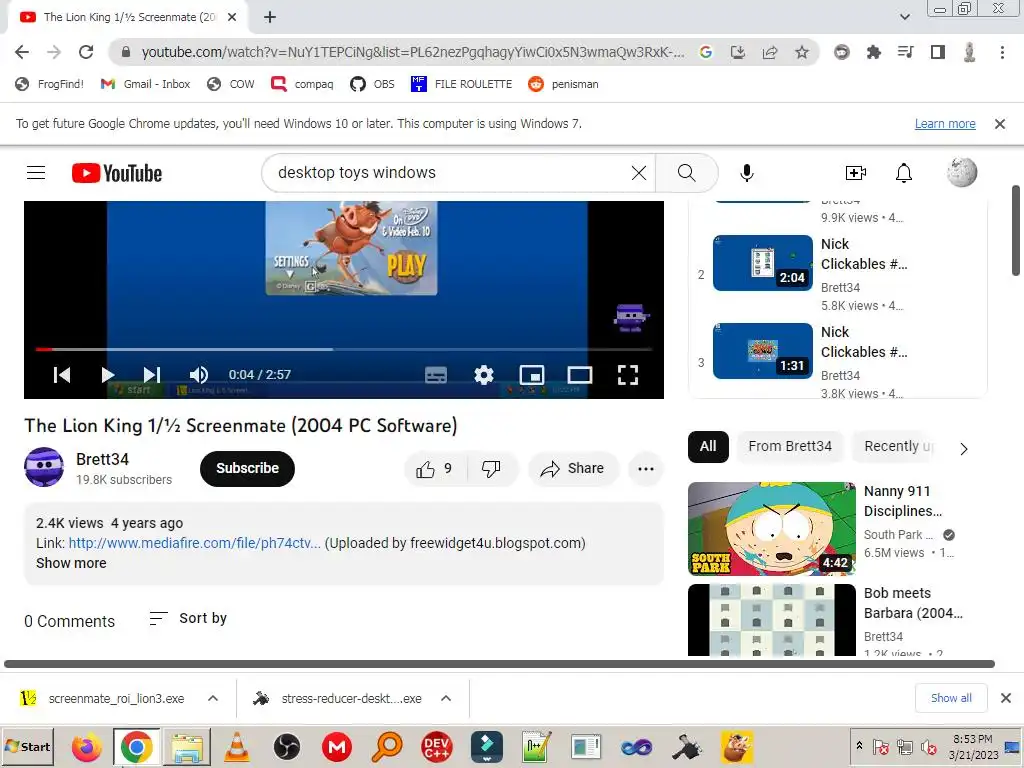Open the Create video menu
This screenshot has width=1024, height=768.
coord(856,173)
